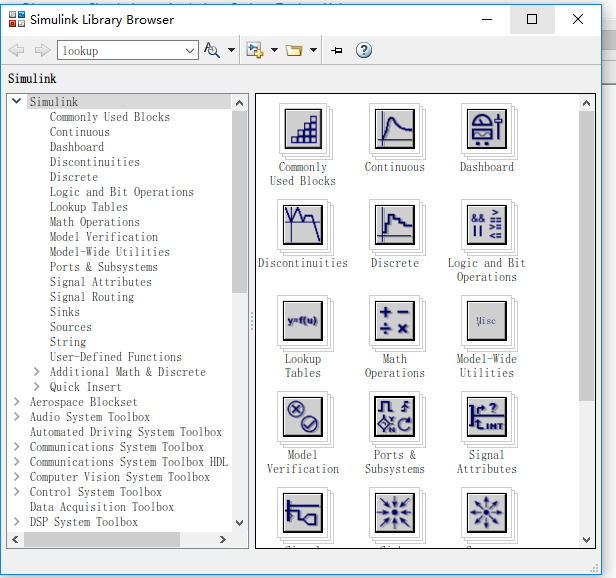The height and width of the screenshot is (578, 616).
Task: Collapse the Simulink tree node
Action: [17, 102]
